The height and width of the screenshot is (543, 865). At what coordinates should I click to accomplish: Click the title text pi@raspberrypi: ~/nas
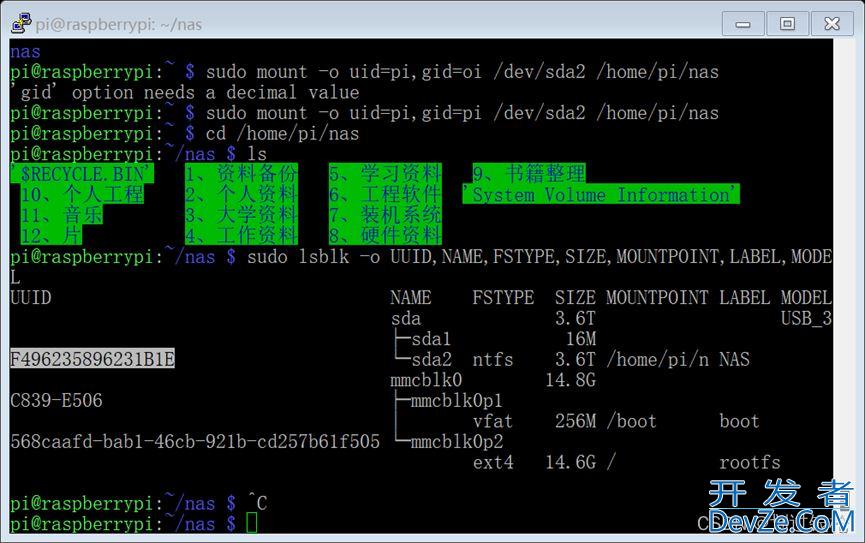pyautogui.click(x=119, y=24)
